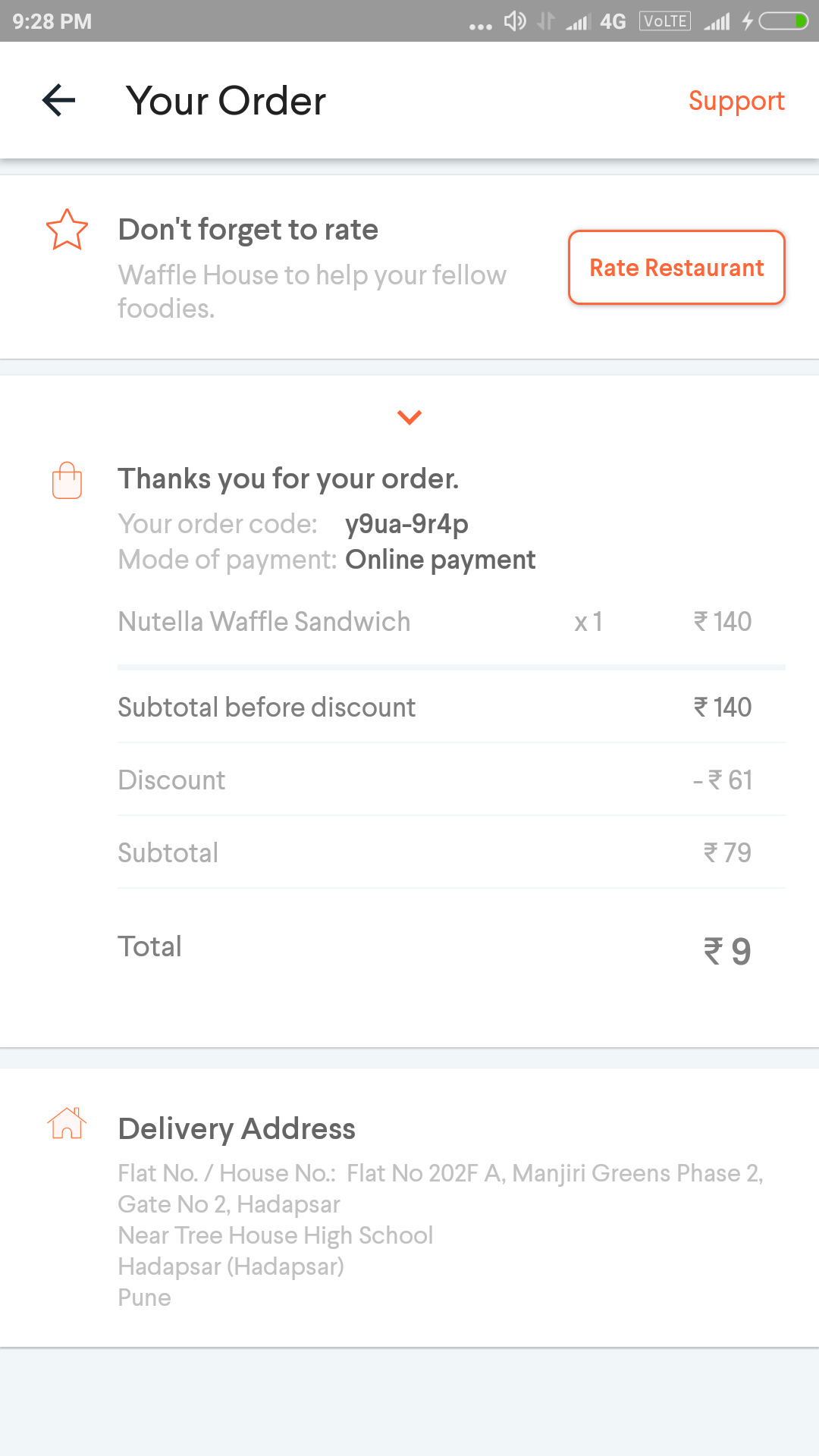Collapse order details with orange chevron

tap(409, 417)
